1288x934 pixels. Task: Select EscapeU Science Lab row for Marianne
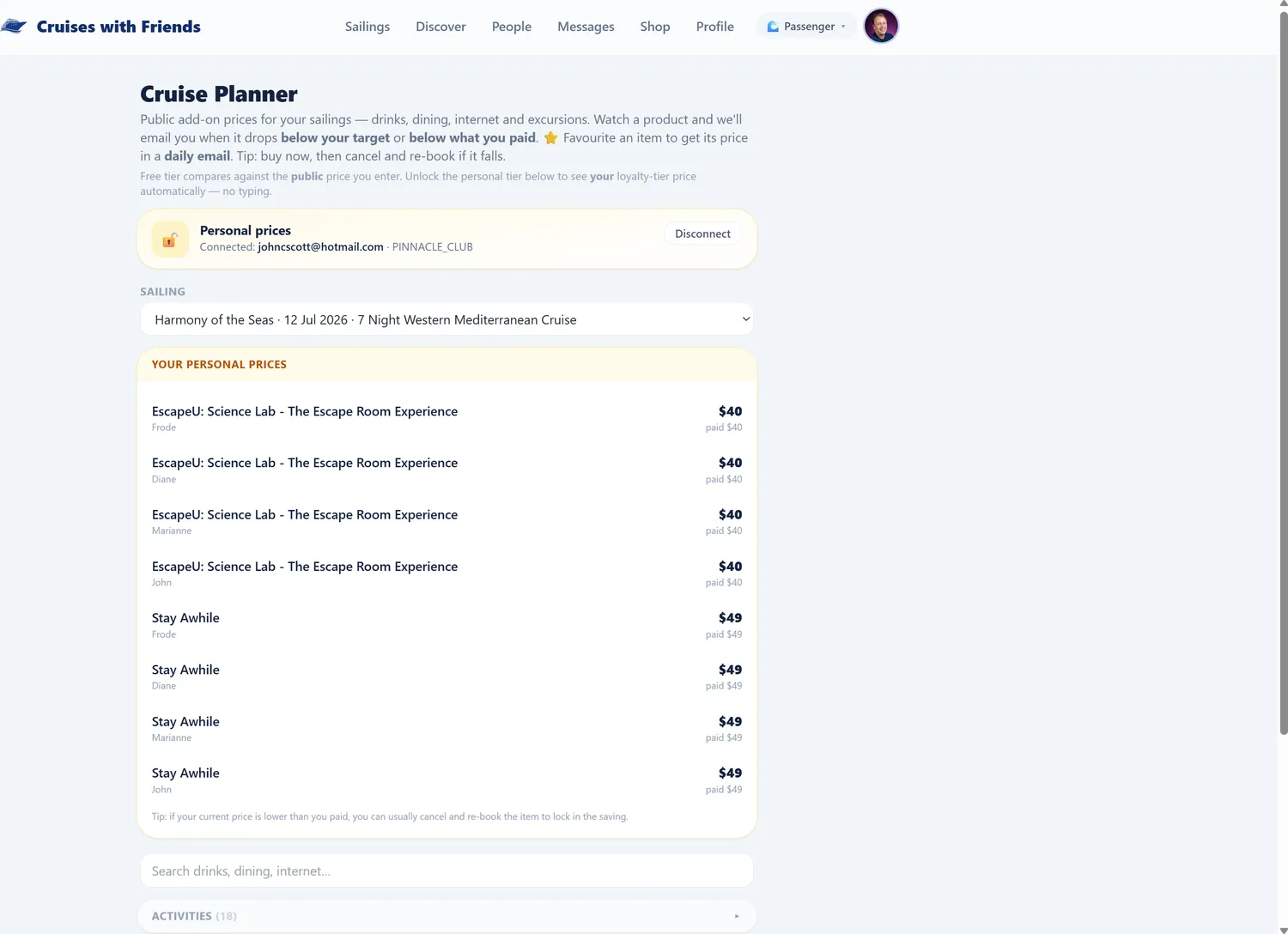[x=447, y=522]
